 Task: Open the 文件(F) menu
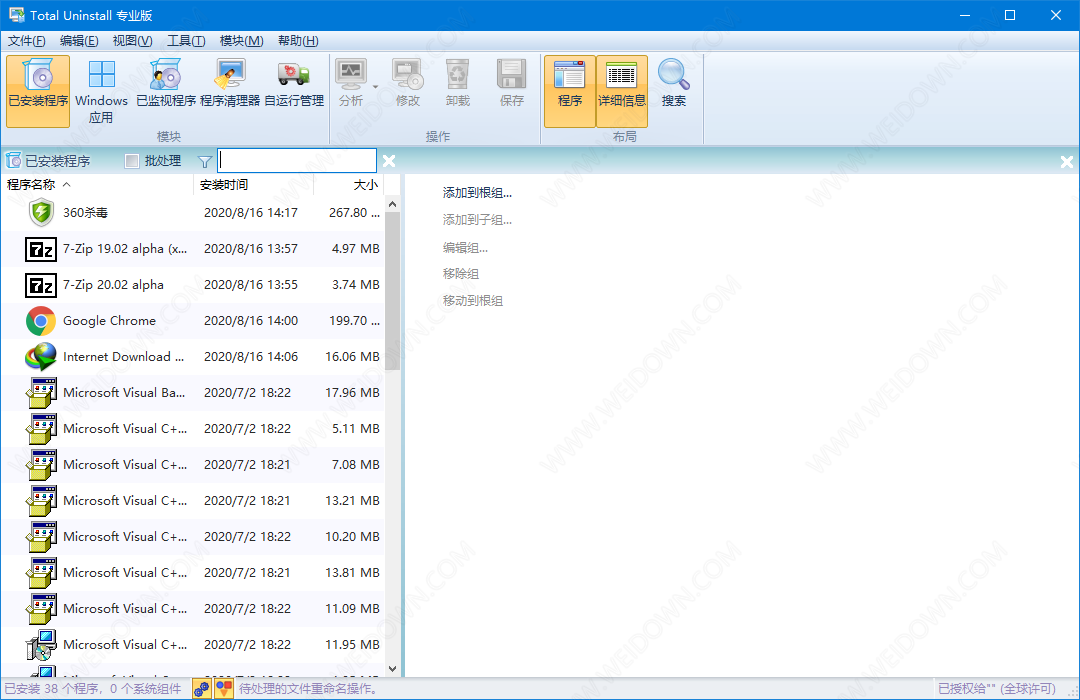pos(26,41)
